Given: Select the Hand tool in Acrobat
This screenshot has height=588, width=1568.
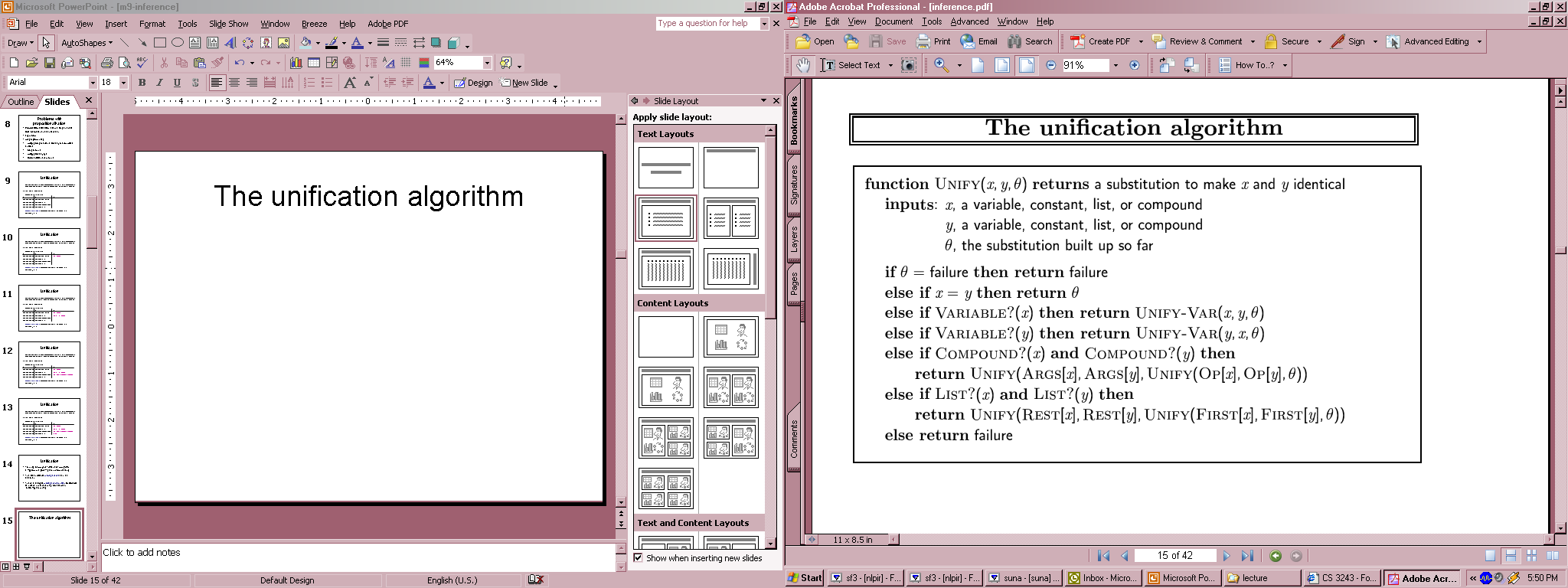Looking at the screenshot, I should [802, 65].
